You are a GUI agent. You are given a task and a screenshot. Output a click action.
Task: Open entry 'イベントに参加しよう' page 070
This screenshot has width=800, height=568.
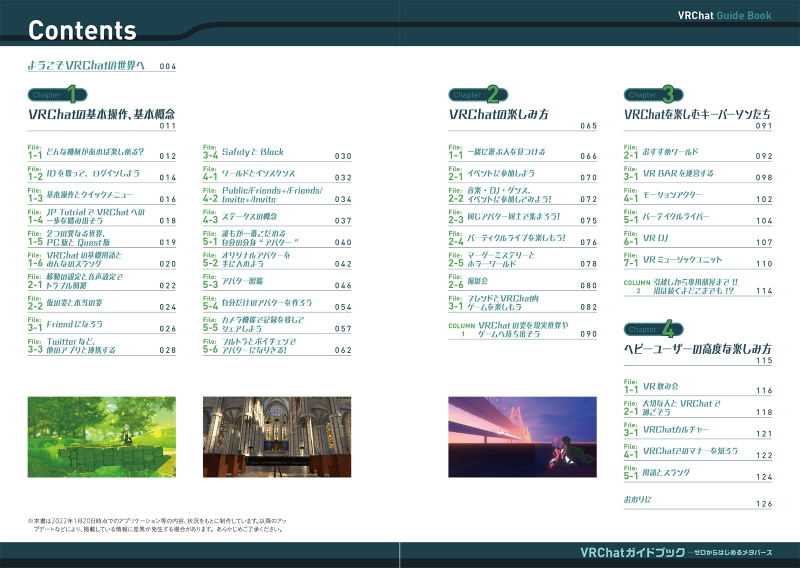coord(522,174)
